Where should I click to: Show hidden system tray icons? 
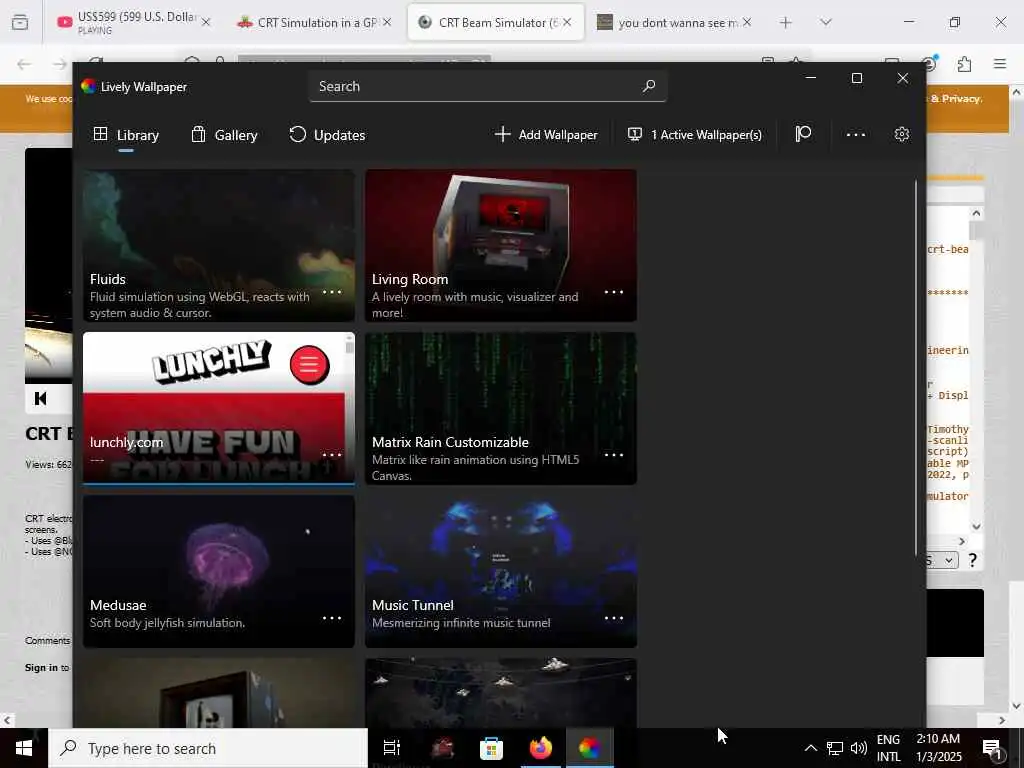[810, 748]
